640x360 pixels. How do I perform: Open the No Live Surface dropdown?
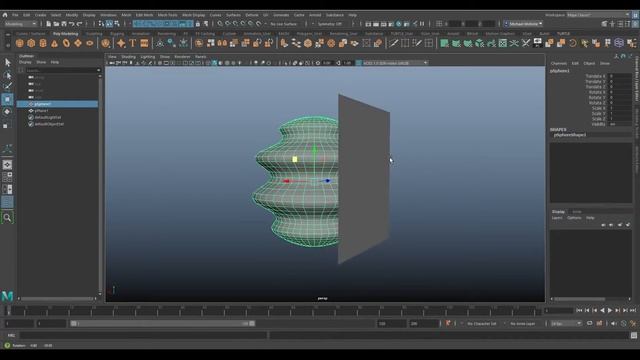click(x=284, y=24)
